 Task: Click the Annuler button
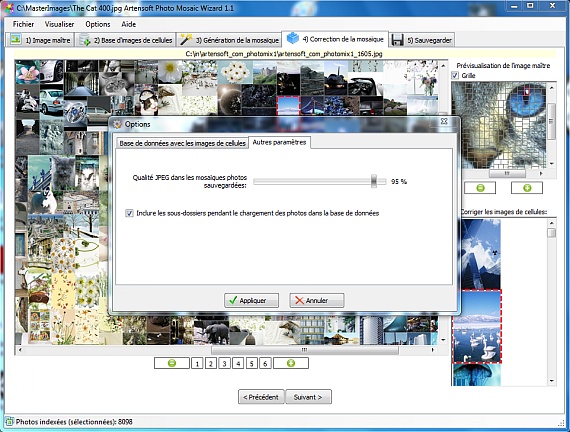pyautogui.click(x=317, y=300)
